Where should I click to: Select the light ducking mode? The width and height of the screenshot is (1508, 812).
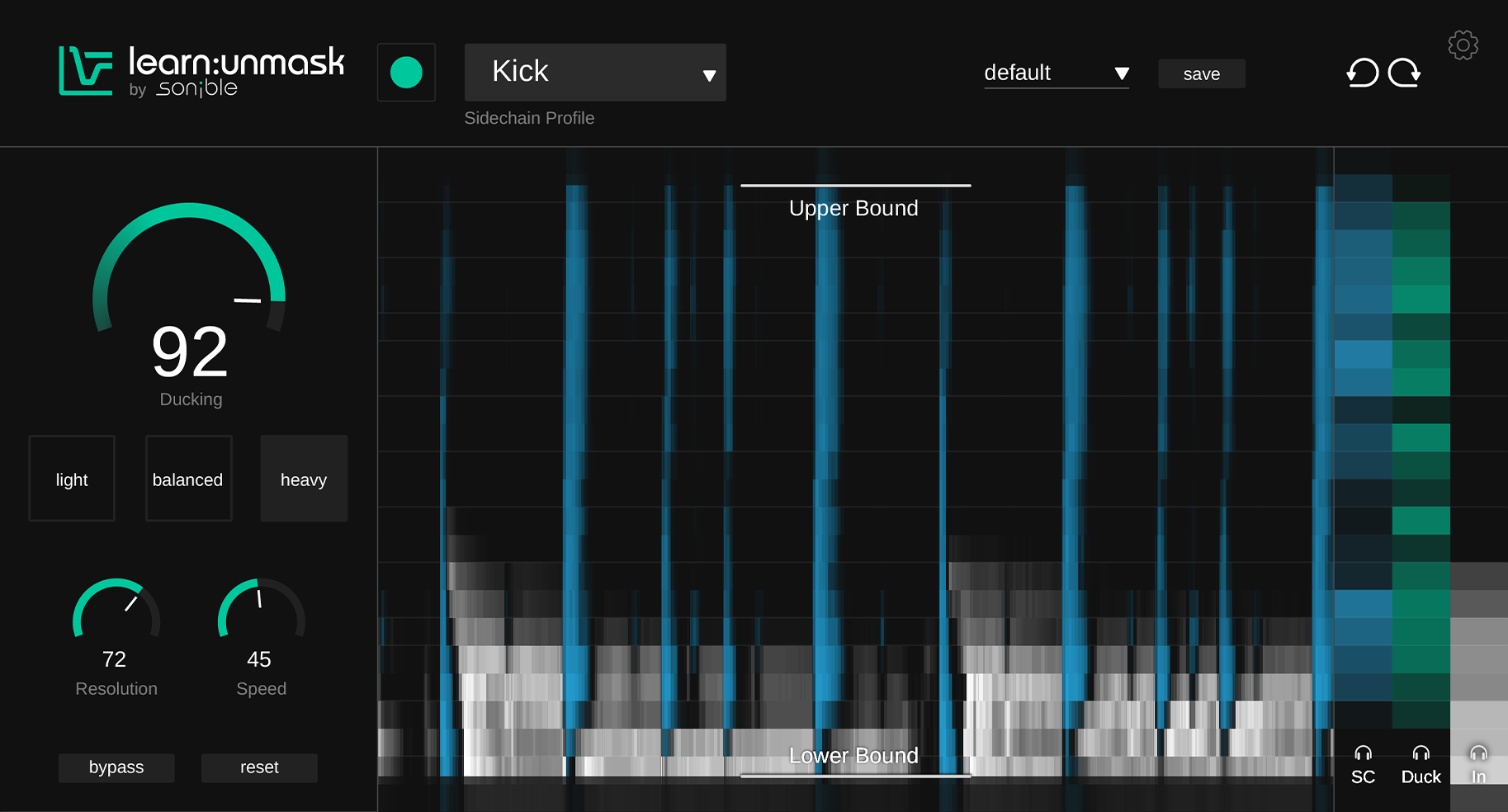click(x=72, y=479)
